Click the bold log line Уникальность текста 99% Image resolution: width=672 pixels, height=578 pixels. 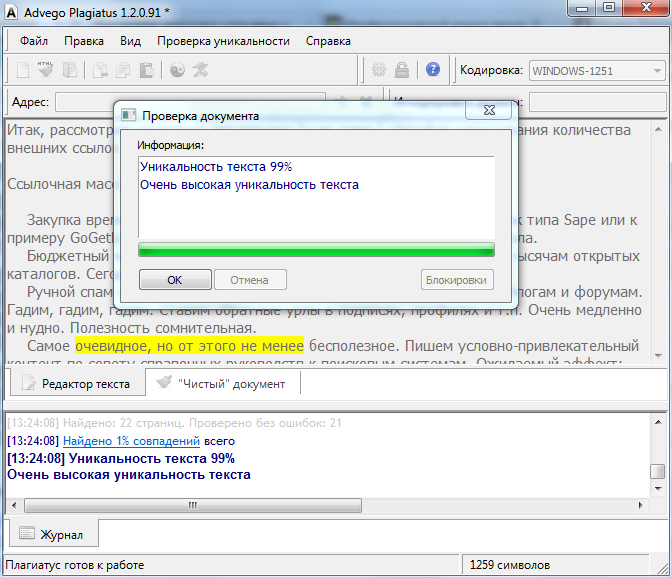[152, 458]
